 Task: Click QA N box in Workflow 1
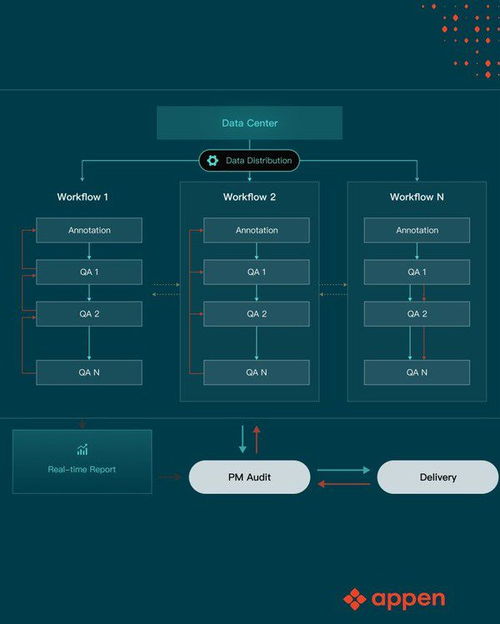[89, 372]
